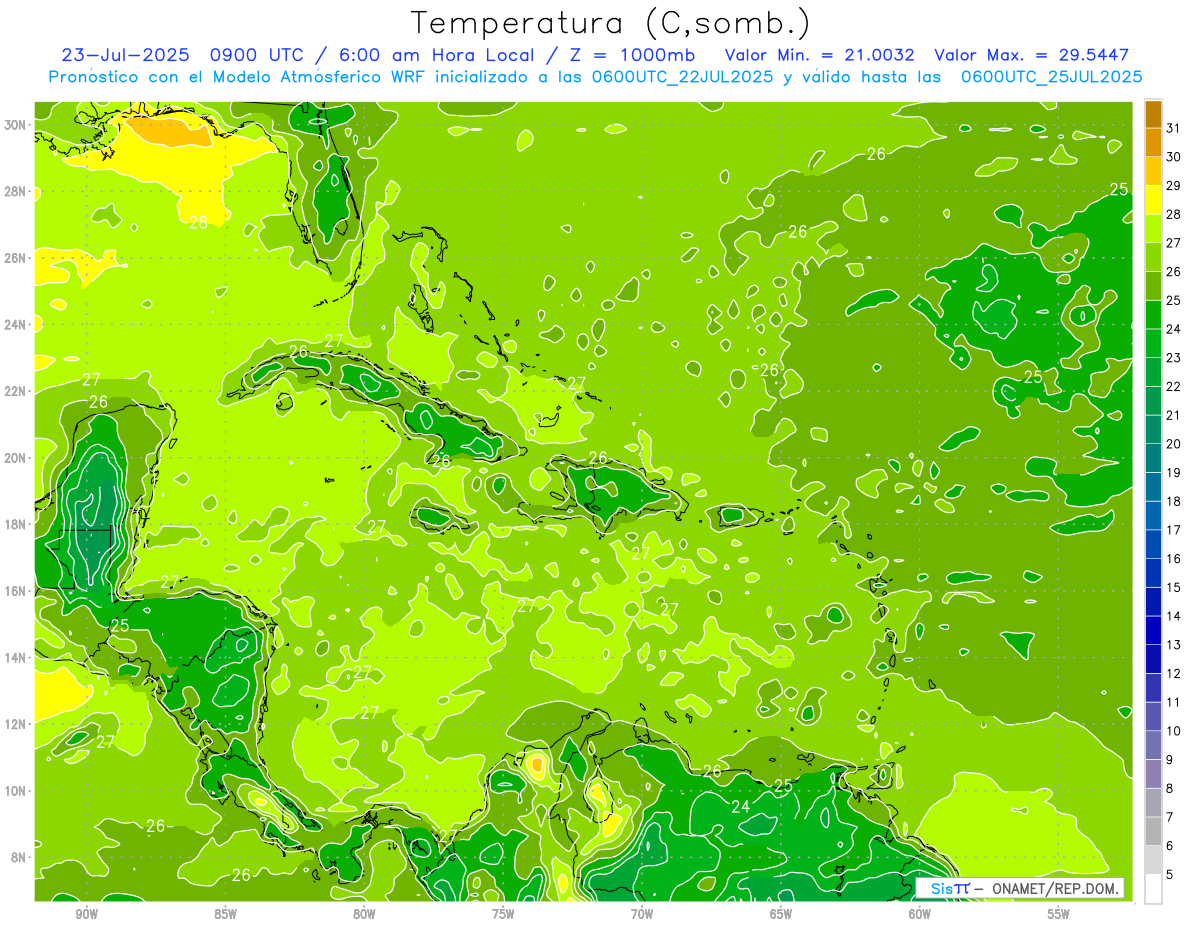Click the 23 label on the color scale
The width and height of the screenshot is (1200, 927).
click(x=1174, y=358)
